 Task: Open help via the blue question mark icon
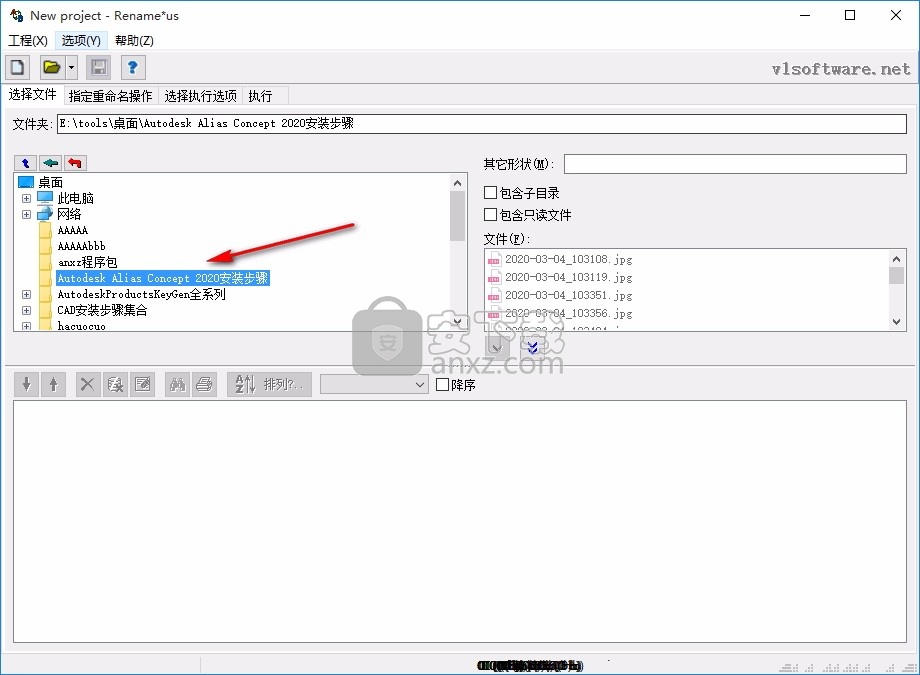(133, 68)
